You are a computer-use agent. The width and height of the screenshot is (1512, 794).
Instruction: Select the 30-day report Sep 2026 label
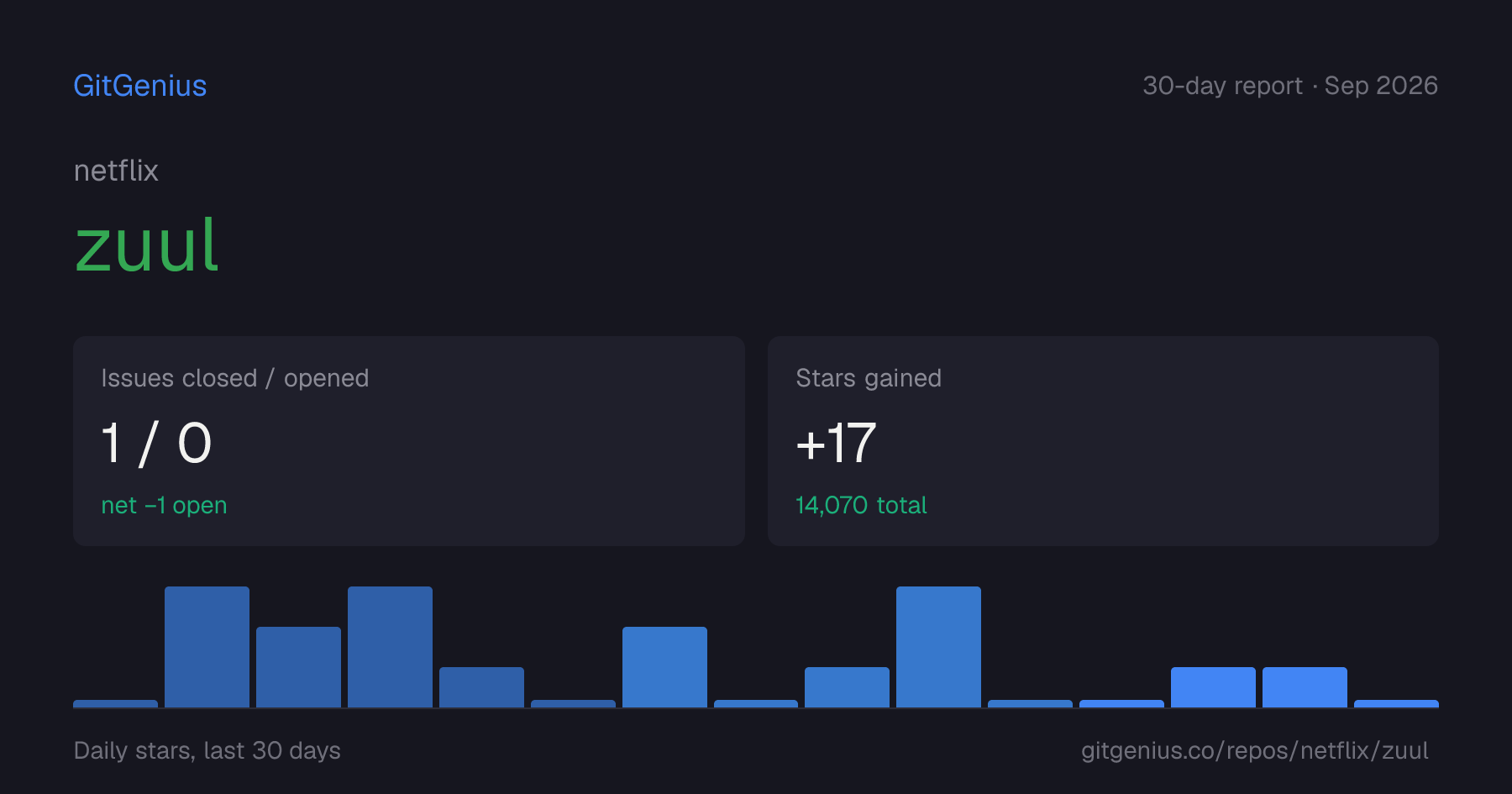[1290, 86]
